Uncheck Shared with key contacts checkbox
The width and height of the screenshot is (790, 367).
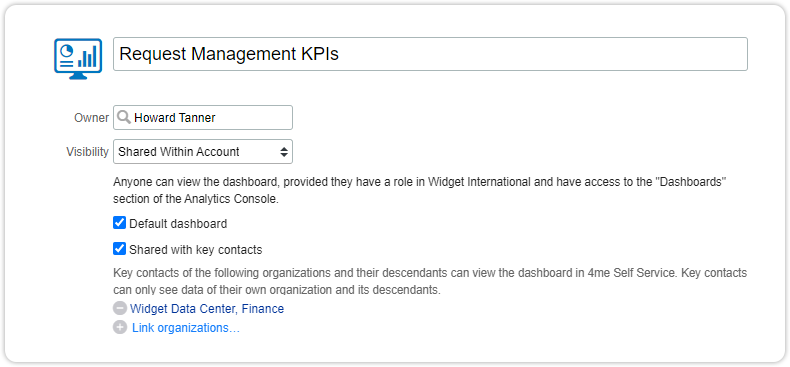click(119, 249)
